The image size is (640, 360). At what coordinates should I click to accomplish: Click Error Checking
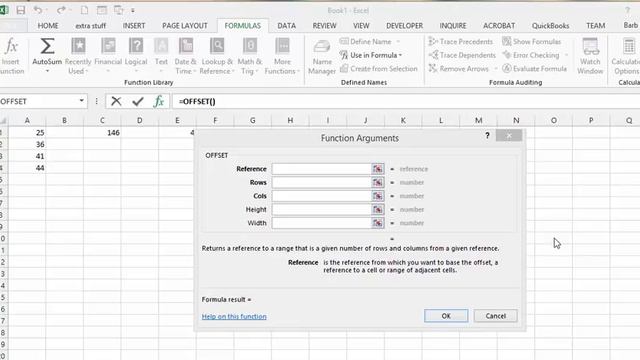531,55
